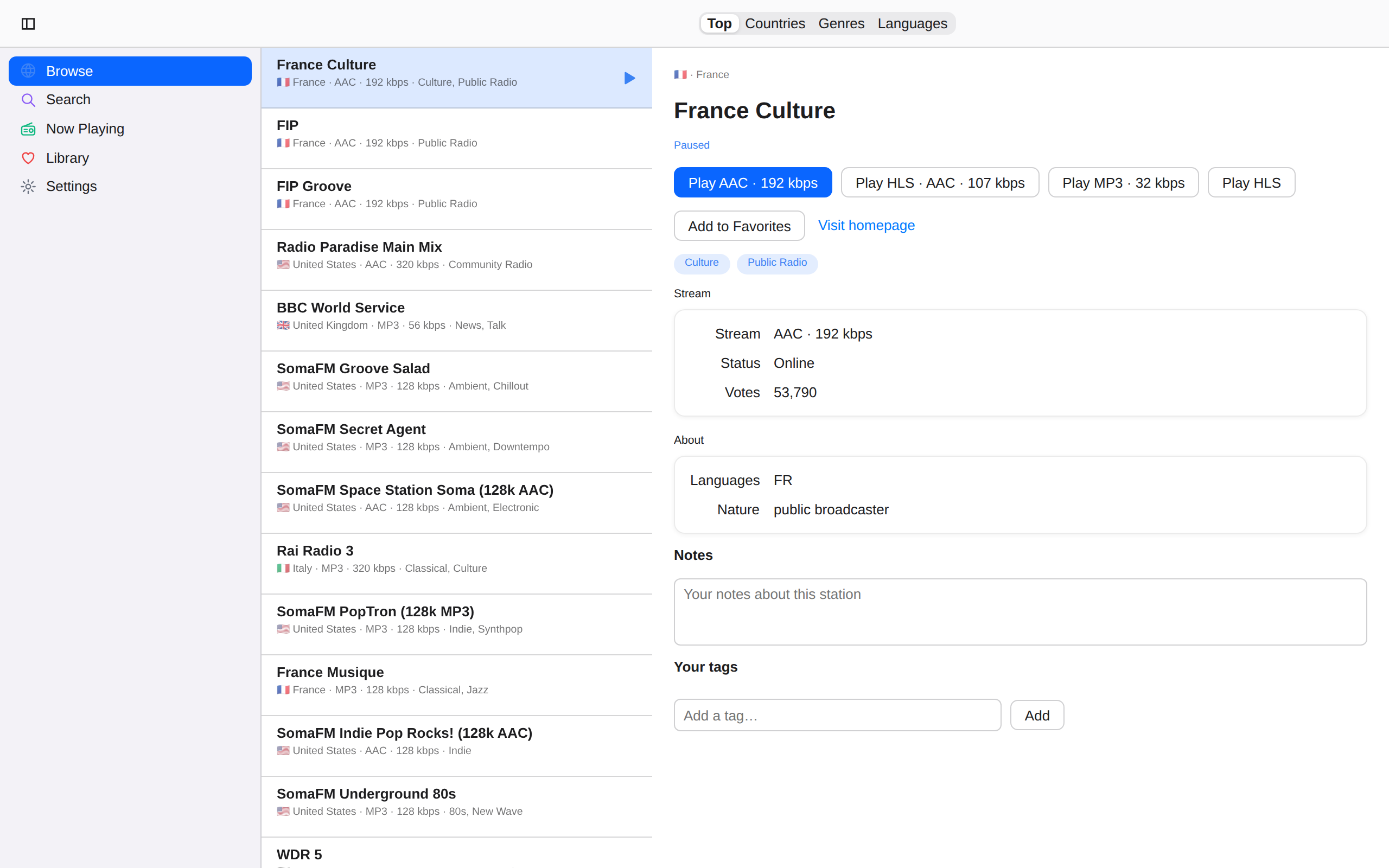This screenshot has width=1389, height=868.
Task: Click the Public Radio tag chip
Action: pos(777,263)
